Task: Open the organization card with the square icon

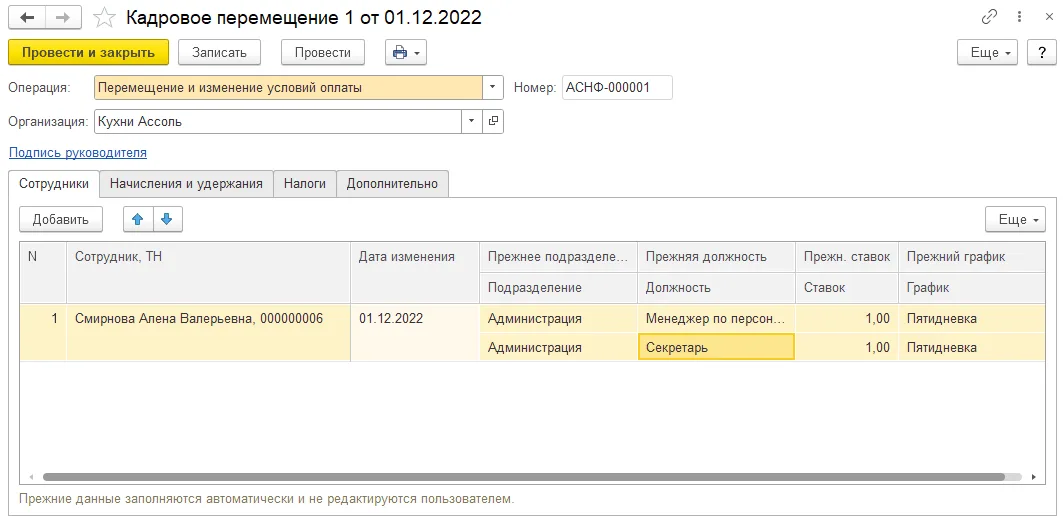Action: click(494, 121)
